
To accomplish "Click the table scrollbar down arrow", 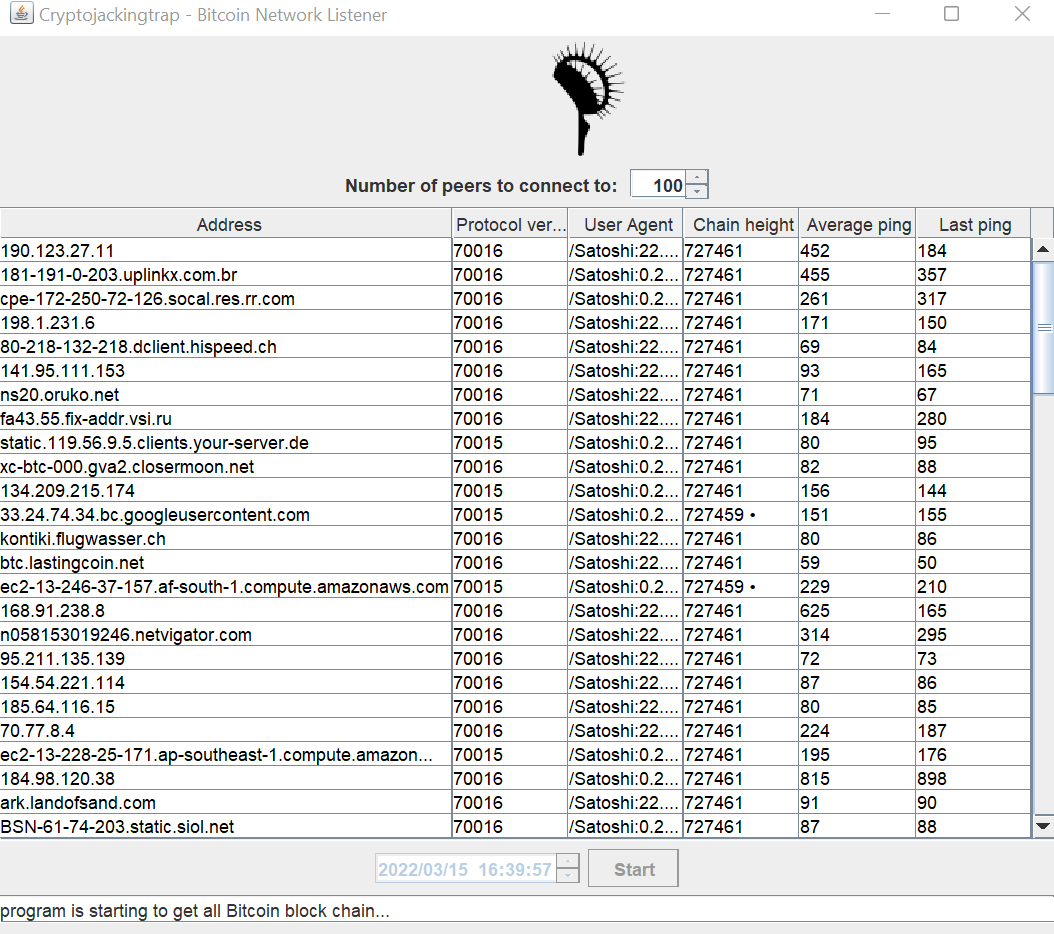I will (1043, 826).
